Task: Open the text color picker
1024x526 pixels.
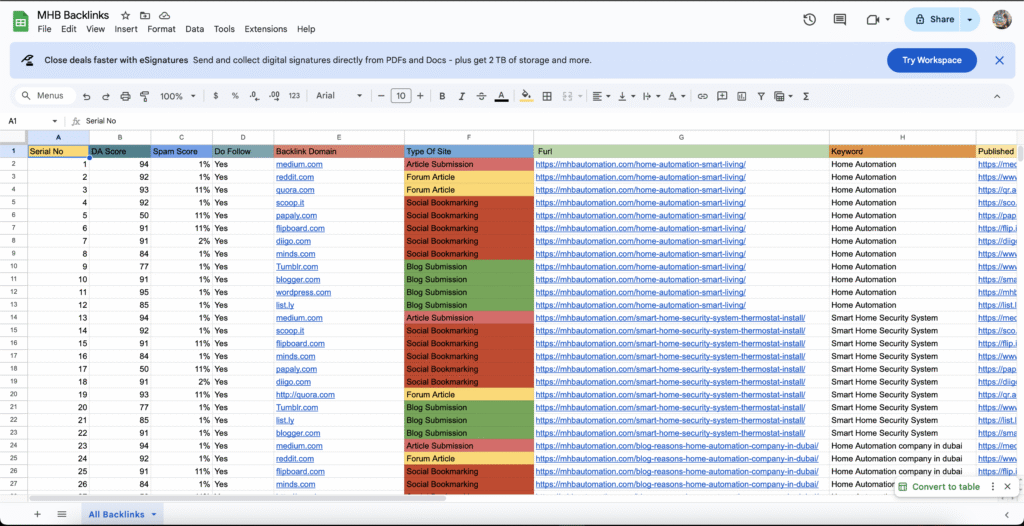Action: 501,96
